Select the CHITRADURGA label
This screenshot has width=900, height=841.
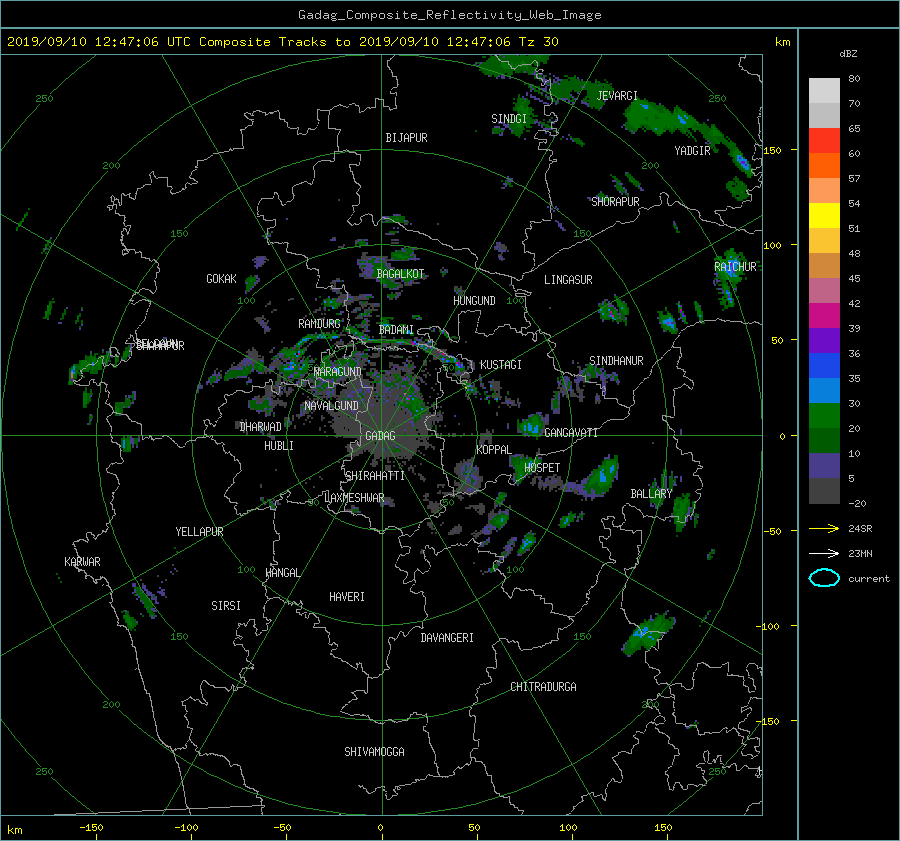[543, 687]
